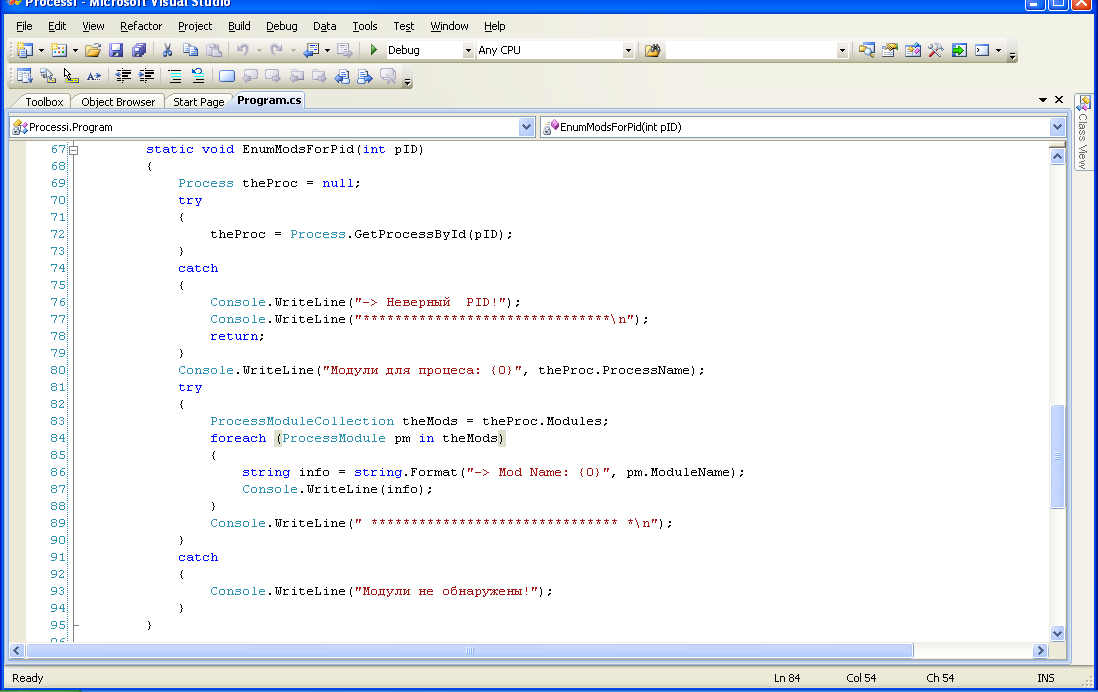Click in the Find search combo box
This screenshot has height=692, width=1098.
[x=751, y=50]
